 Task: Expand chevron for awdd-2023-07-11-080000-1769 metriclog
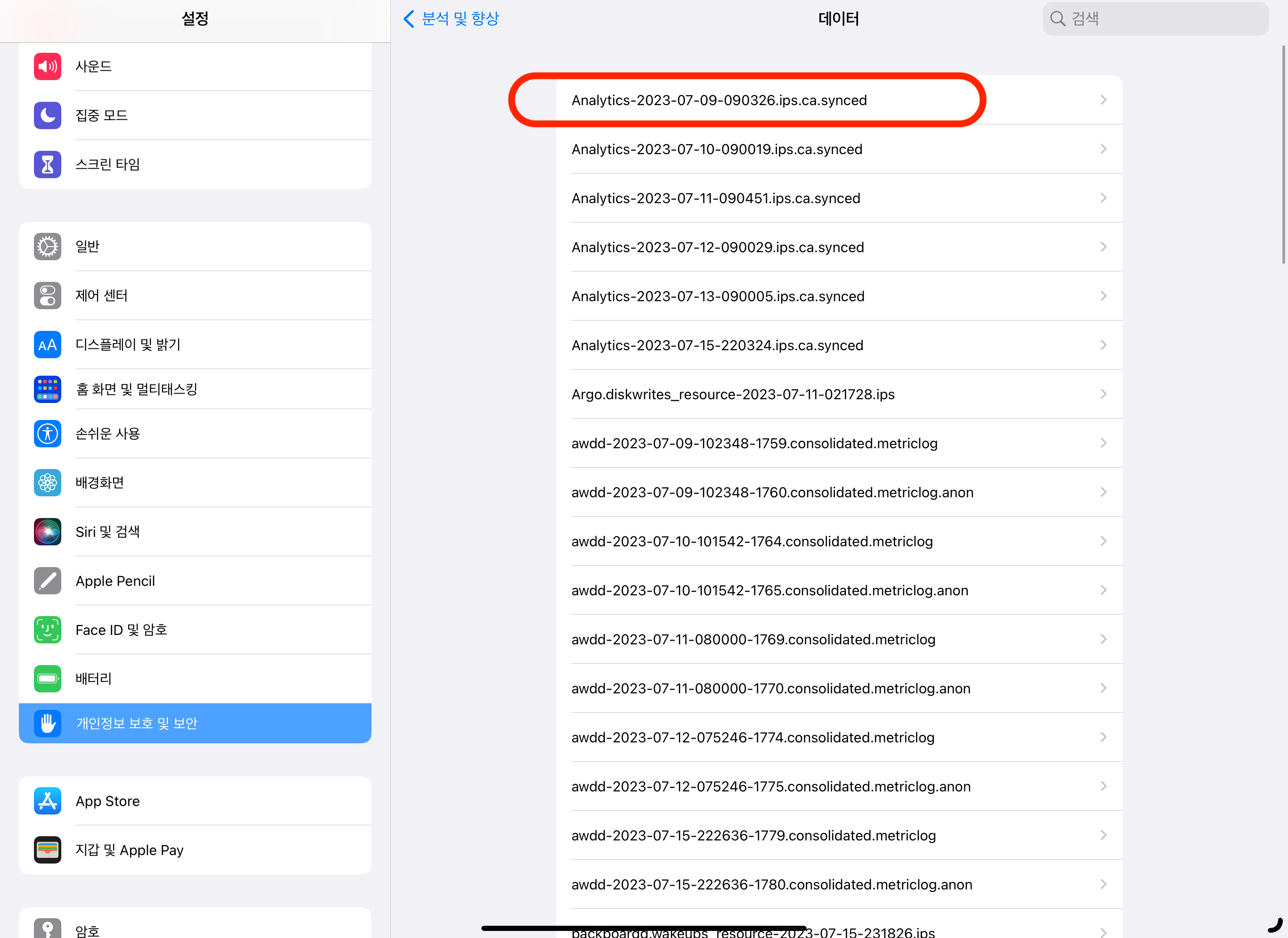tap(1103, 639)
